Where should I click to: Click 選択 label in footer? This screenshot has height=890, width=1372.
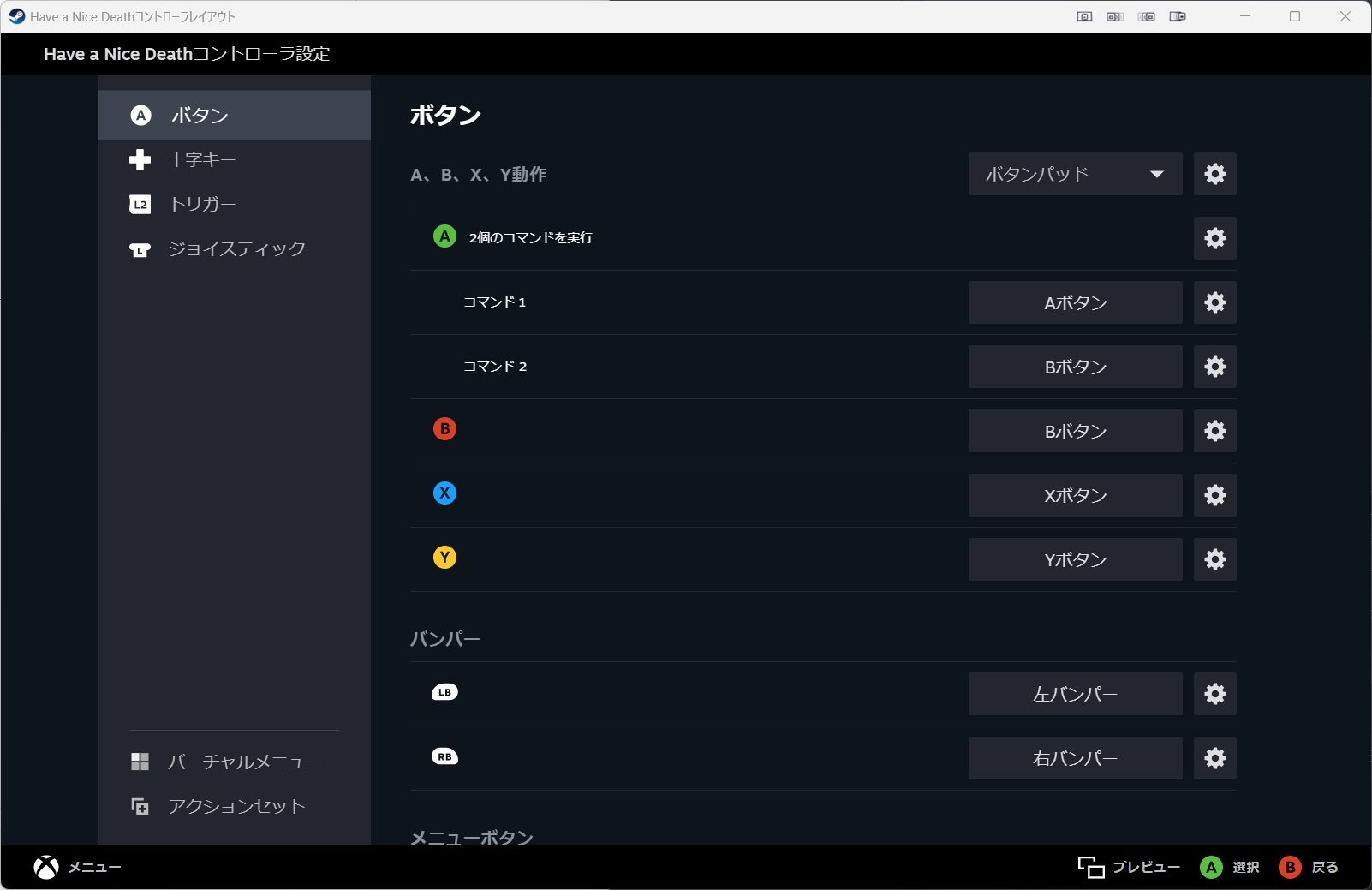[x=1245, y=867]
